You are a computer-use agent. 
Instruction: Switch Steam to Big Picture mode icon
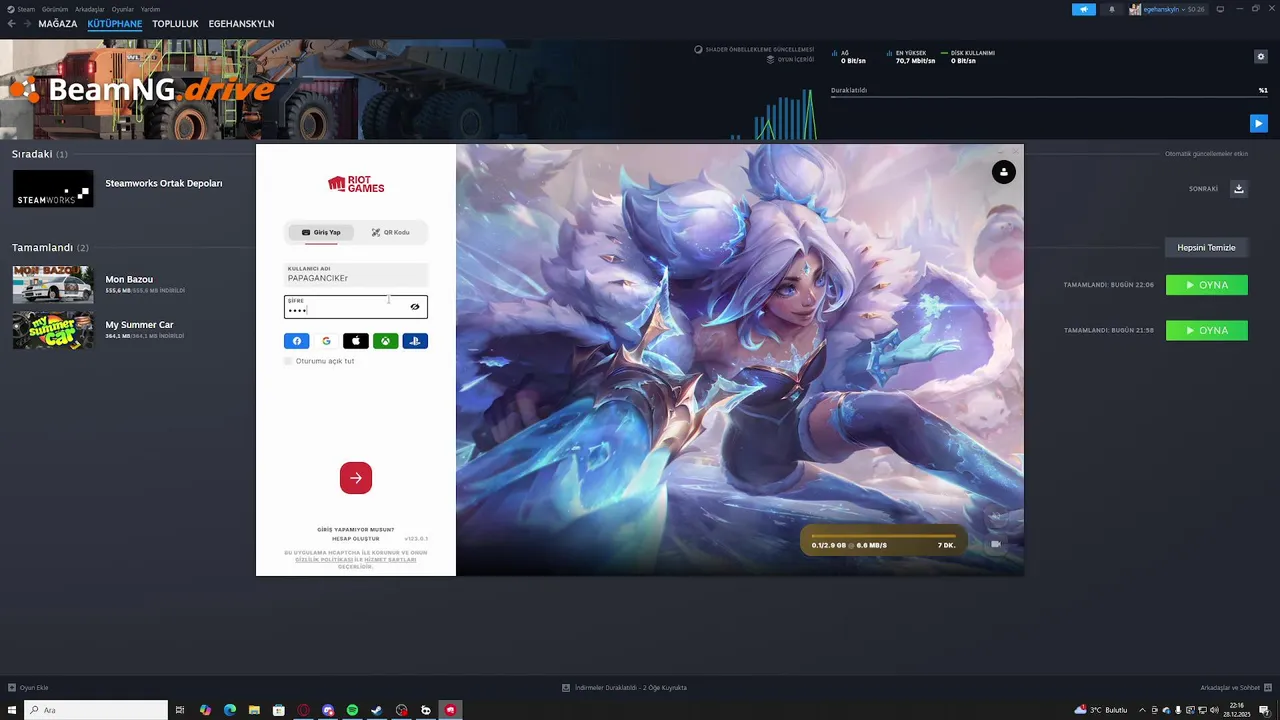point(1220,9)
